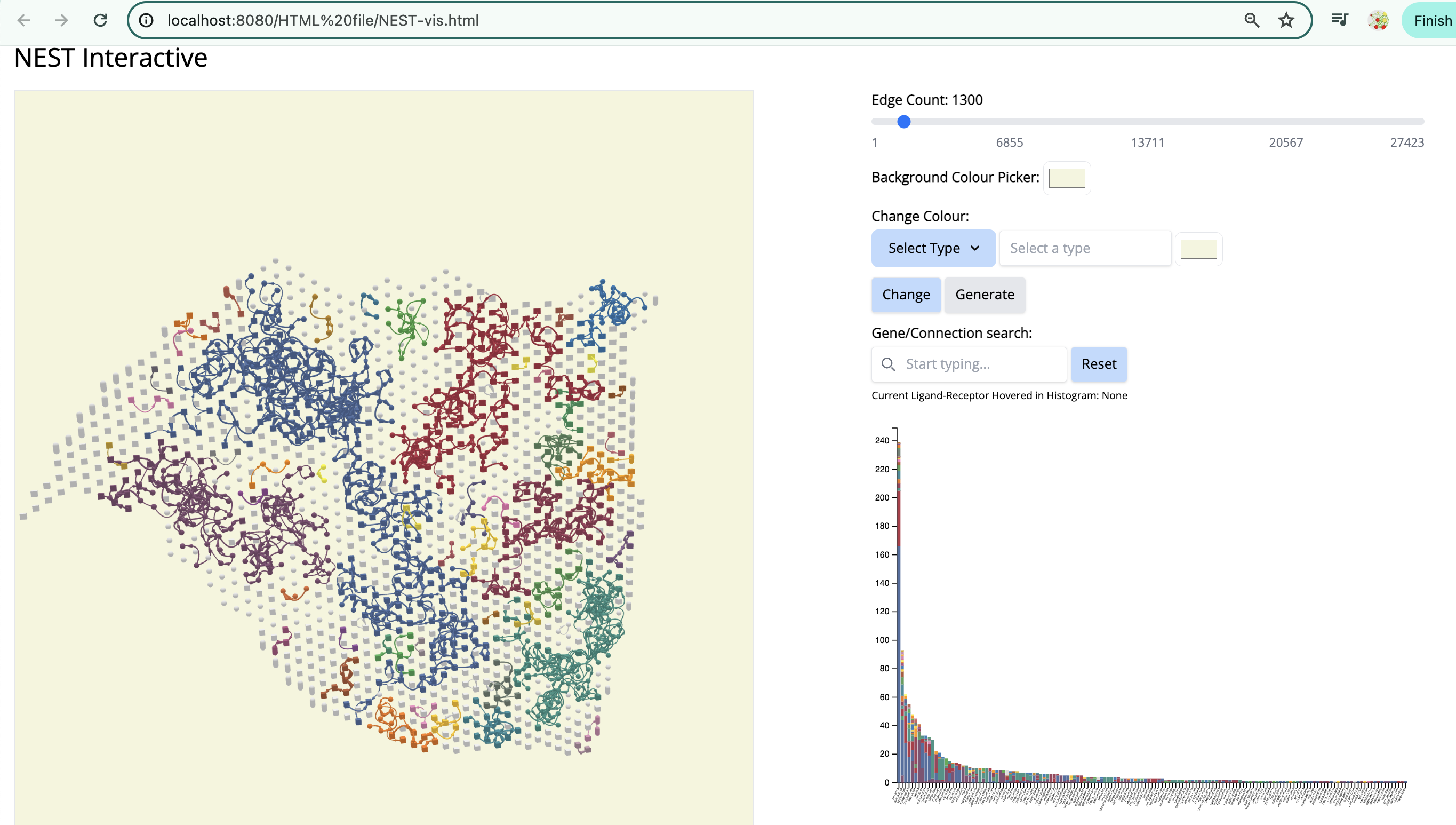1456x825 pixels.
Task: Open the Background Colour Picker swatch
Action: coord(1066,178)
